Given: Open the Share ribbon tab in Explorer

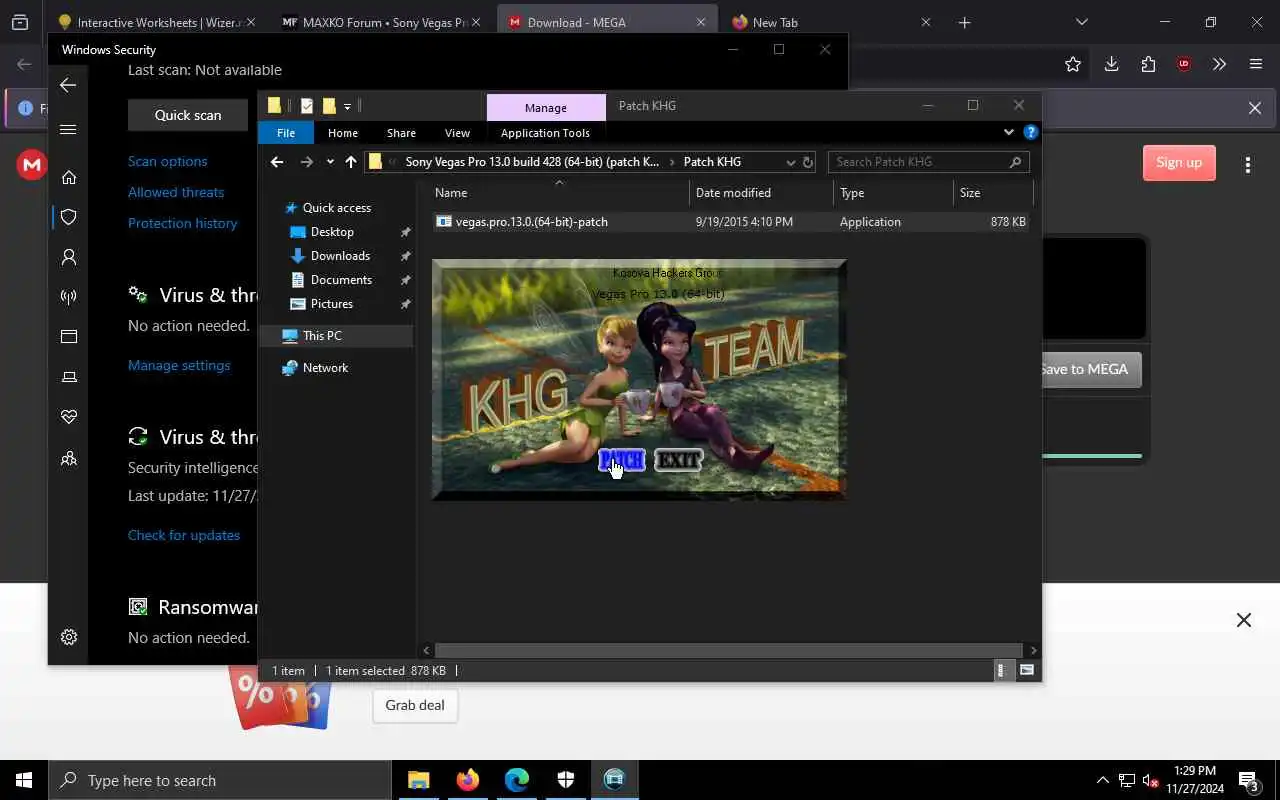Looking at the screenshot, I should click(401, 133).
